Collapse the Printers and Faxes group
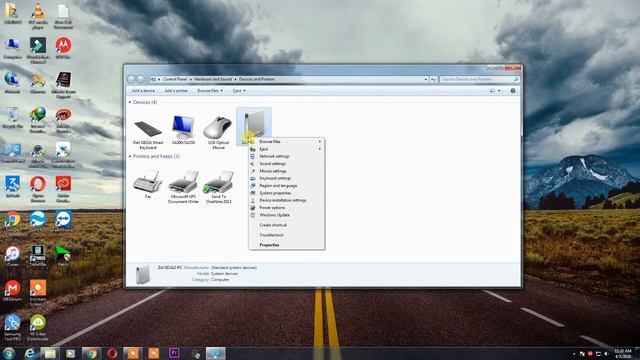 [130, 156]
